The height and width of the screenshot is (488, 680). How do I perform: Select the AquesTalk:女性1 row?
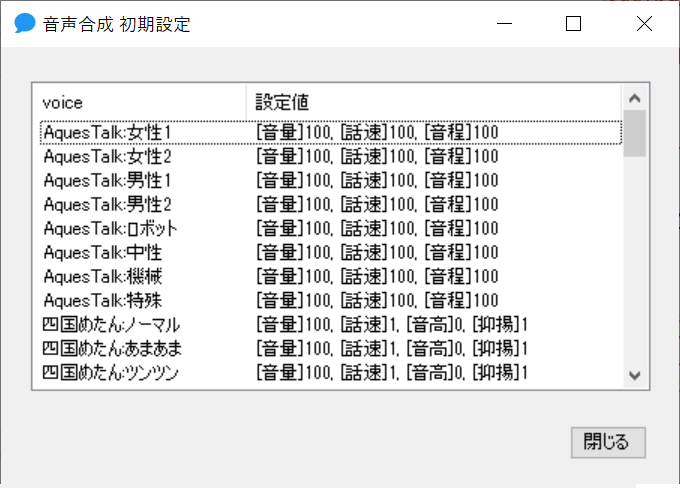pos(108,132)
